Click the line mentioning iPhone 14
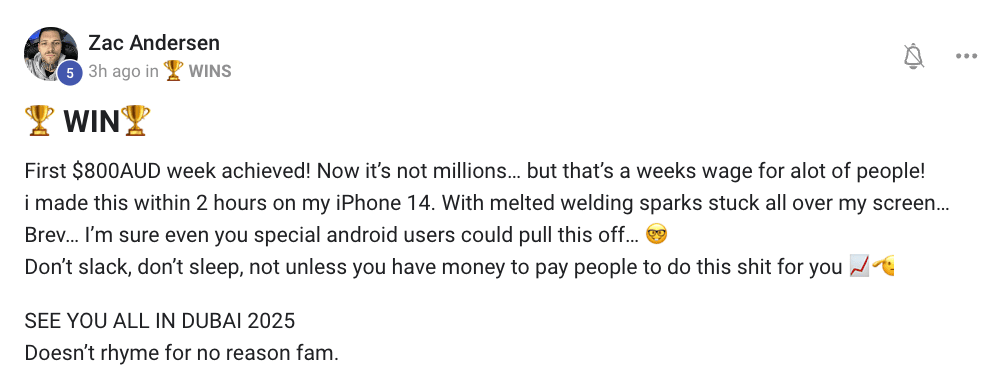Image resolution: width=1004 pixels, height=384 pixels. click(x=487, y=204)
